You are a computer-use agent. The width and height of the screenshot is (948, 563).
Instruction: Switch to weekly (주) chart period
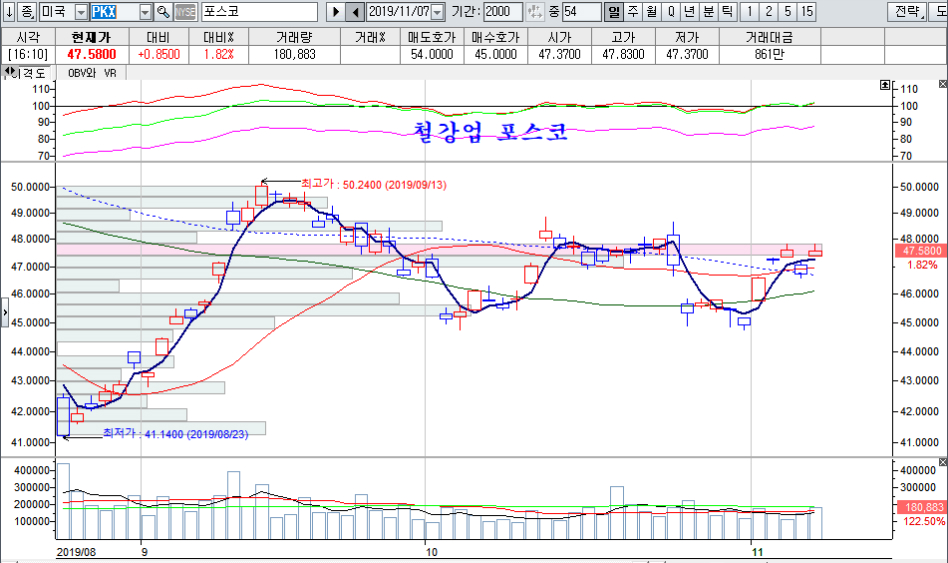(633, 12)
